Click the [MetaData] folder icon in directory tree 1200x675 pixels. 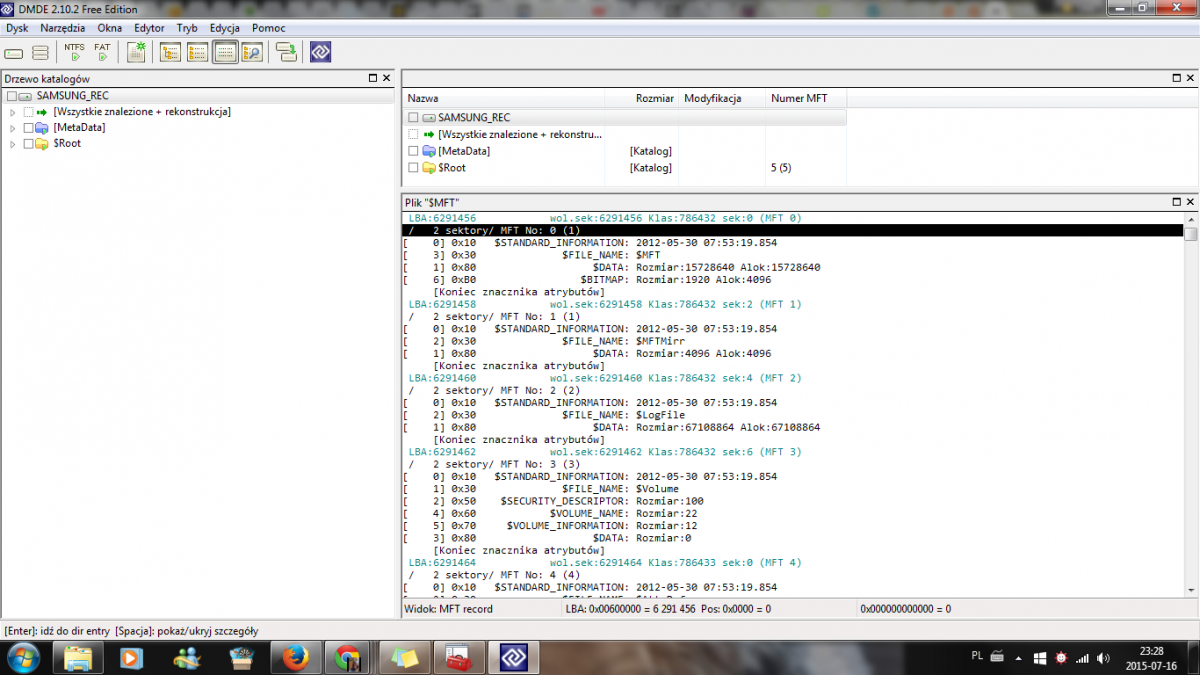click(42, 128)
